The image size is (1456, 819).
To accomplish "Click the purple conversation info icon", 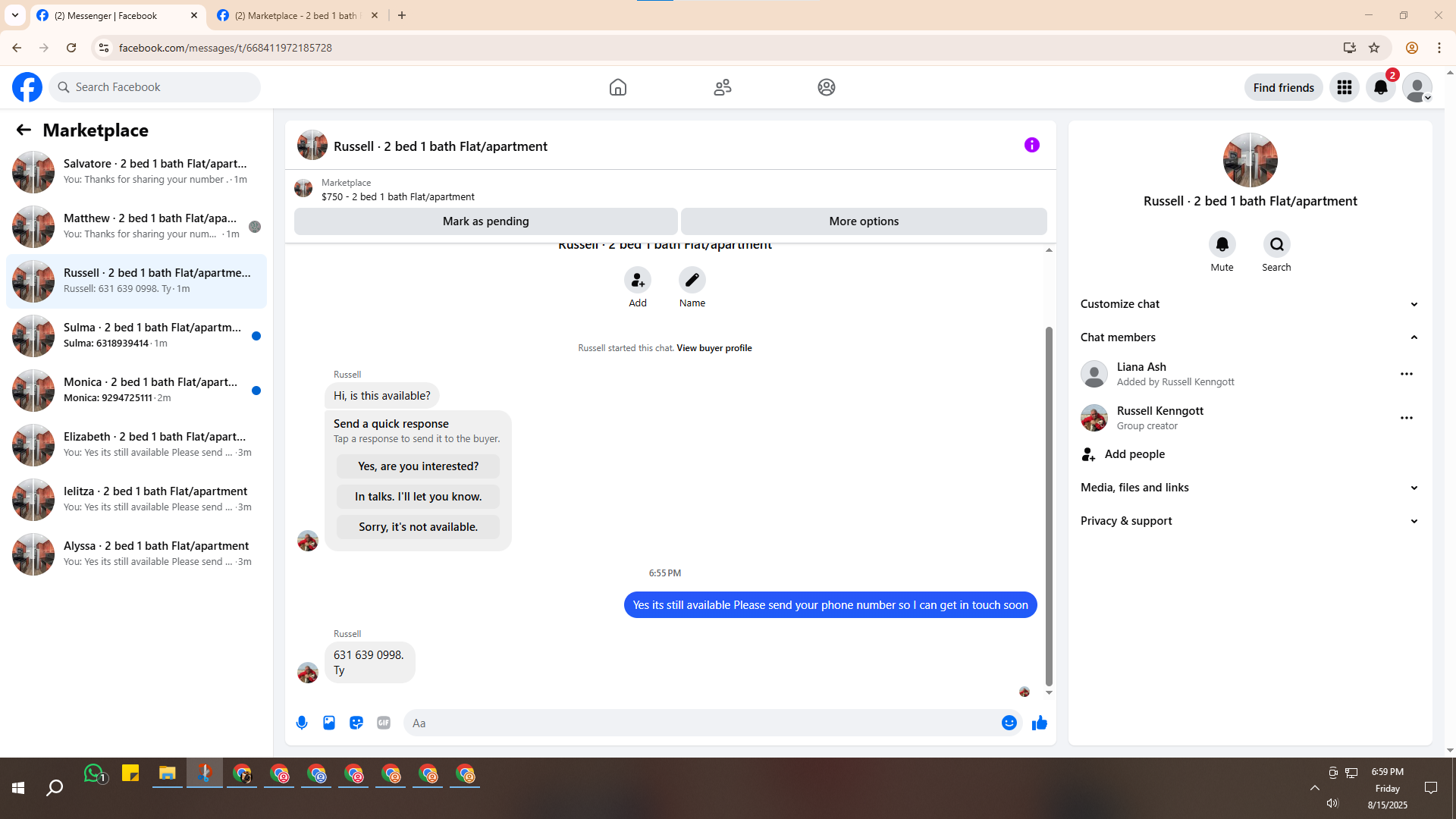I will tap(1031, 145).
